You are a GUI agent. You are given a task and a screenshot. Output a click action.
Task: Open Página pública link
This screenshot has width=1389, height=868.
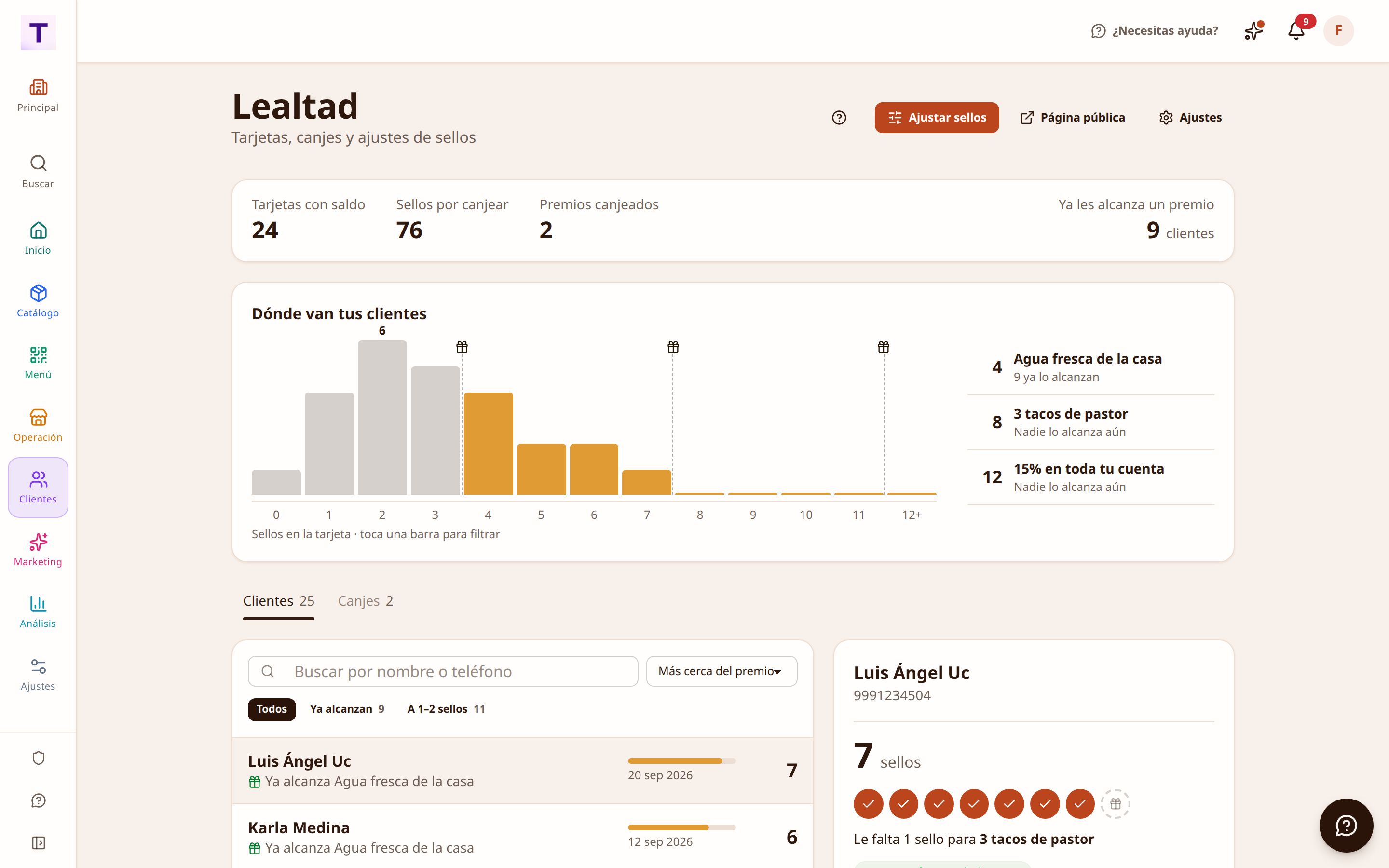coord(1073,118)
